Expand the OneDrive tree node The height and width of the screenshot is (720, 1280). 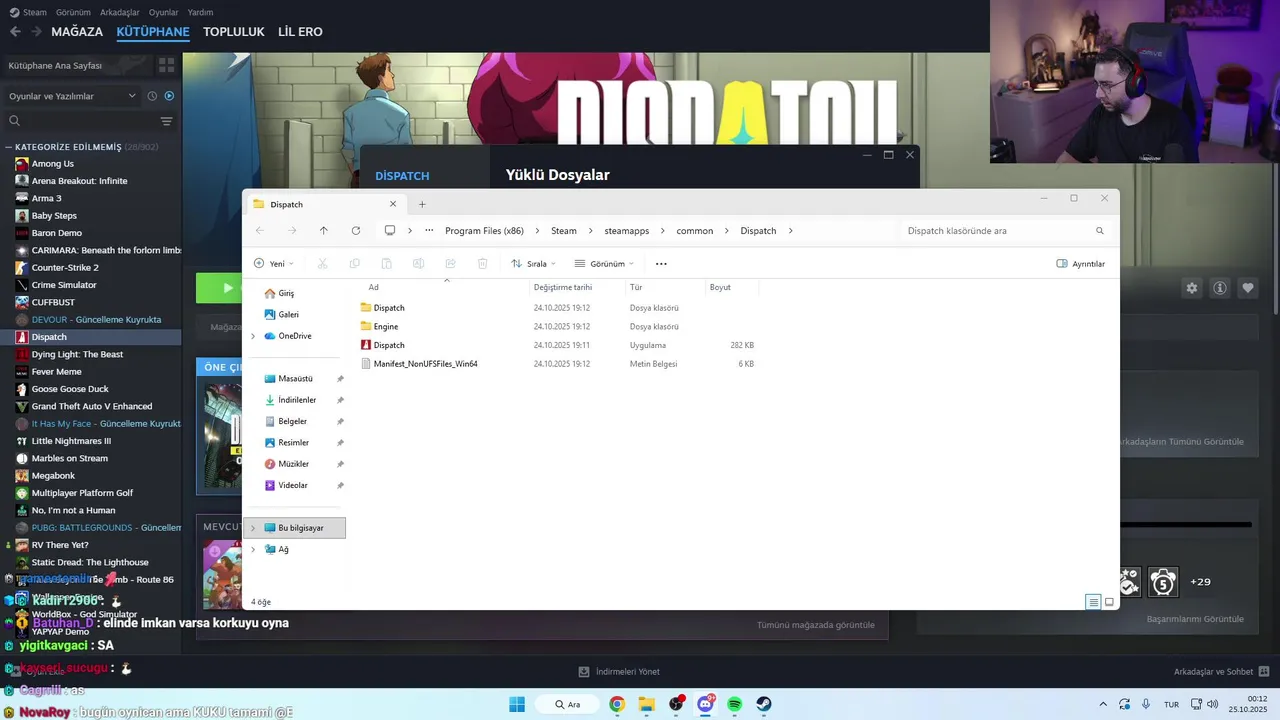253,336
